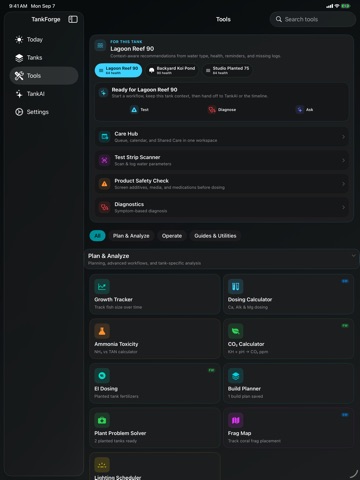Select the Guides & Utilities filter tab

215,236
